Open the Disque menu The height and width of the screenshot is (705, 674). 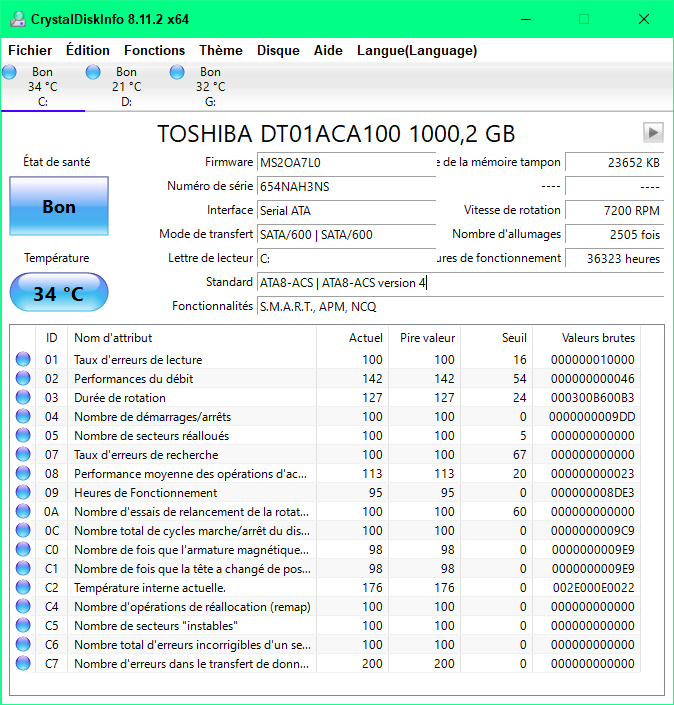[278, 50]
